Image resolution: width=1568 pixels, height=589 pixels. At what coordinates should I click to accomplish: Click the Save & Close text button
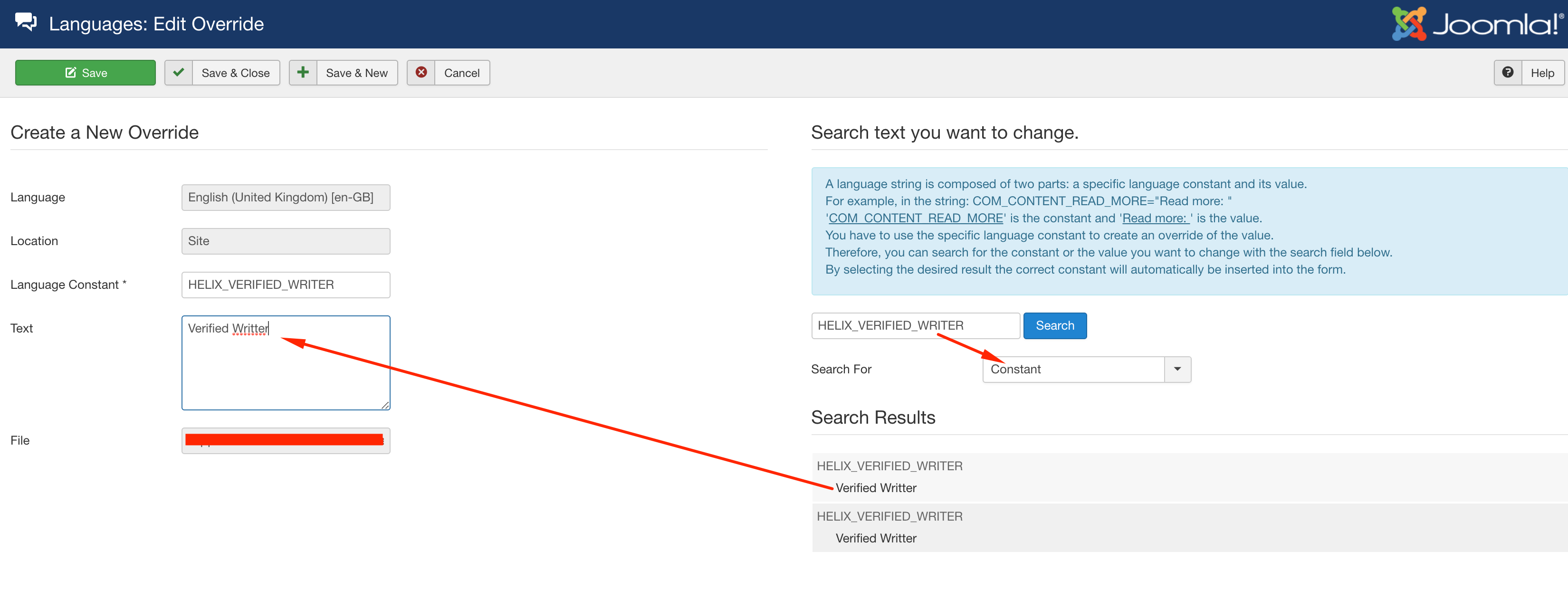236,73
